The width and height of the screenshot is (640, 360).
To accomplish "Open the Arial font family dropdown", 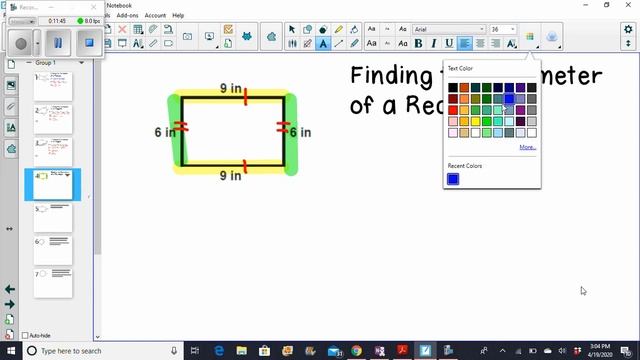I will point(449,29).
